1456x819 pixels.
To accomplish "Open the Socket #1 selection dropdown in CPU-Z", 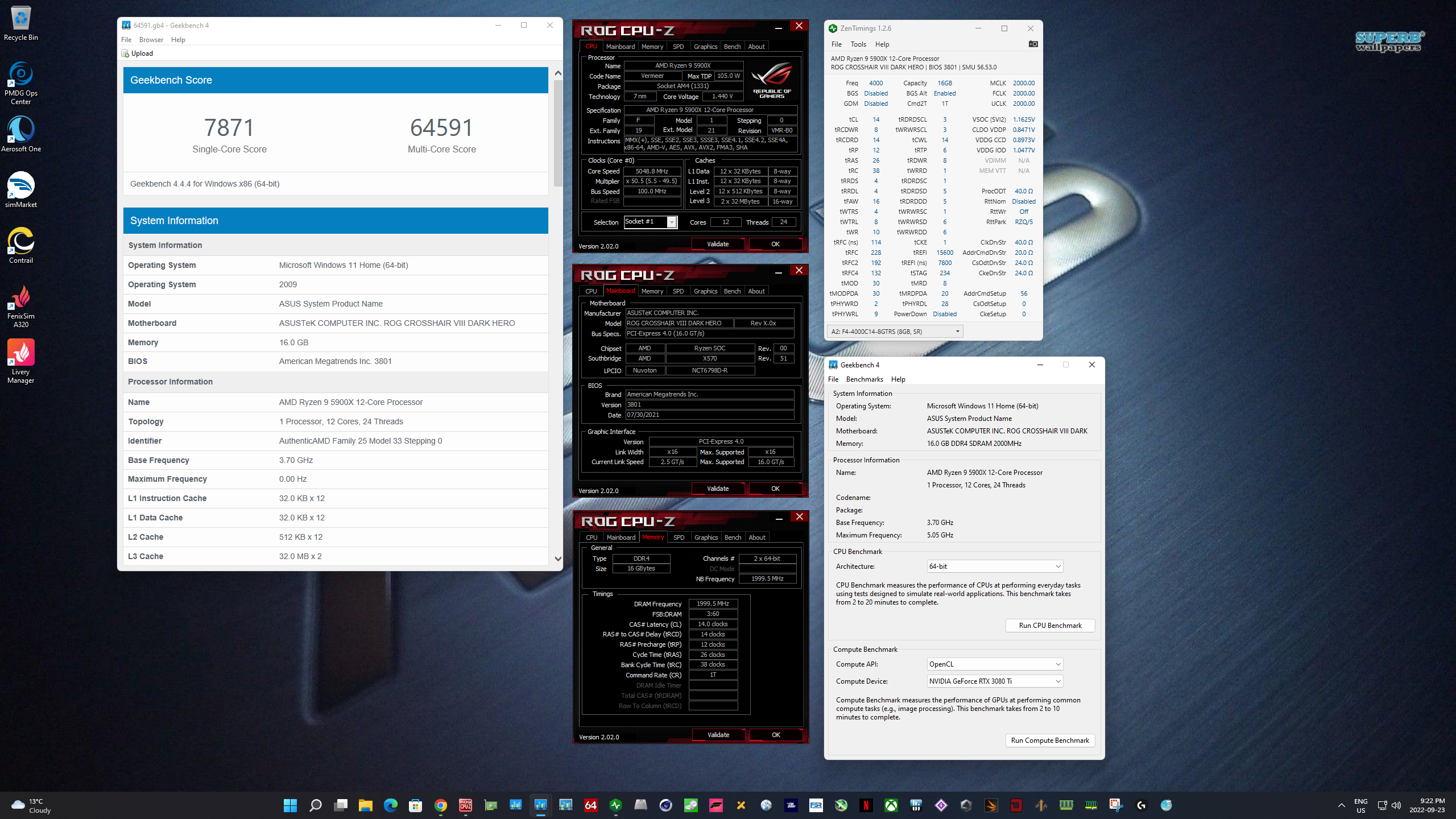I will tap(650, 222).
